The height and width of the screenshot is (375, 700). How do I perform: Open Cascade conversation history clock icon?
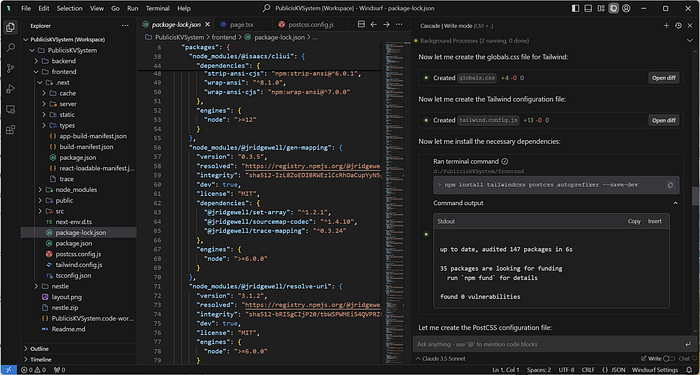coord(678,26)
